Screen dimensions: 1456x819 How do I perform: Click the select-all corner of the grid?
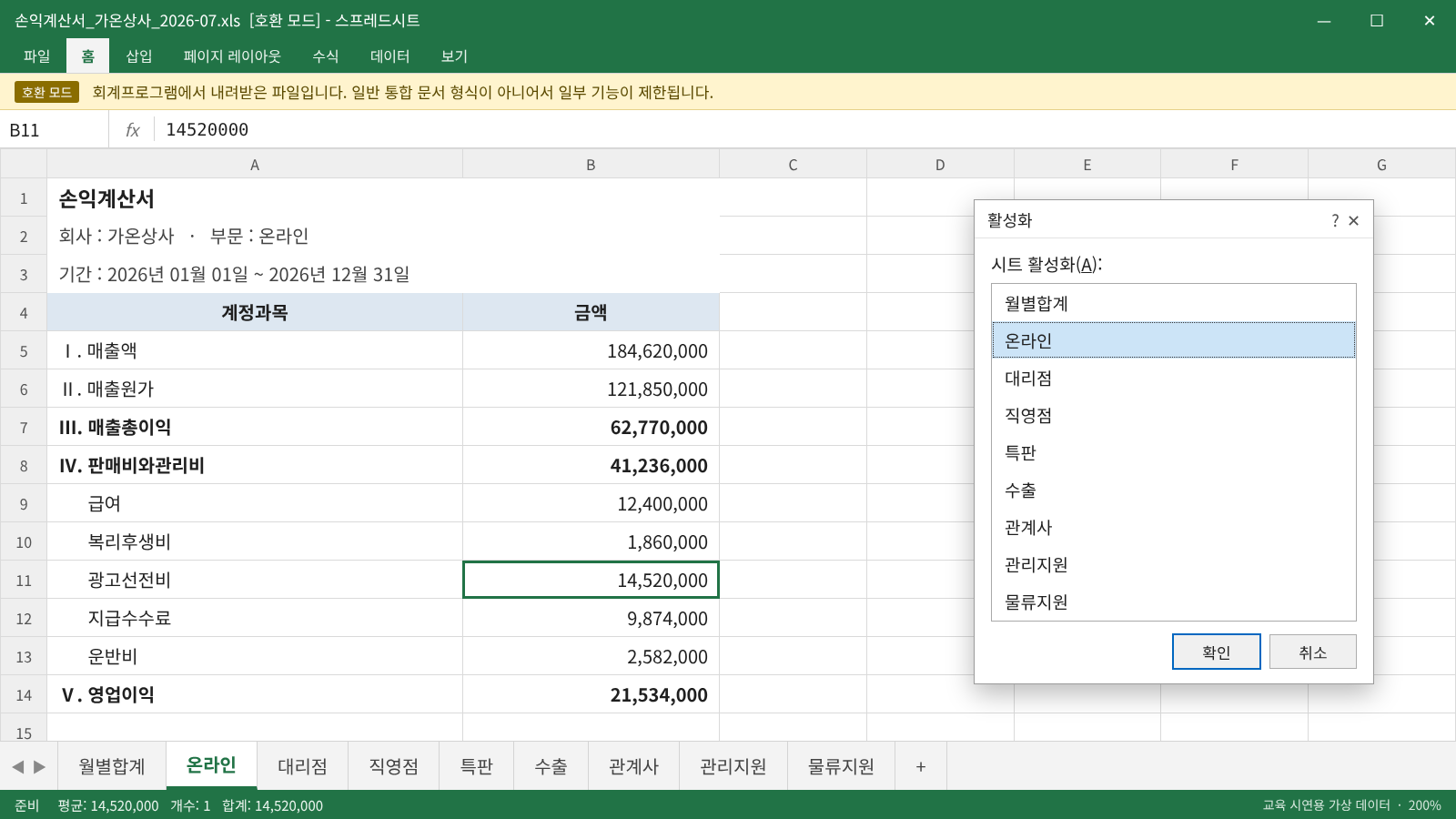point(24,165)
